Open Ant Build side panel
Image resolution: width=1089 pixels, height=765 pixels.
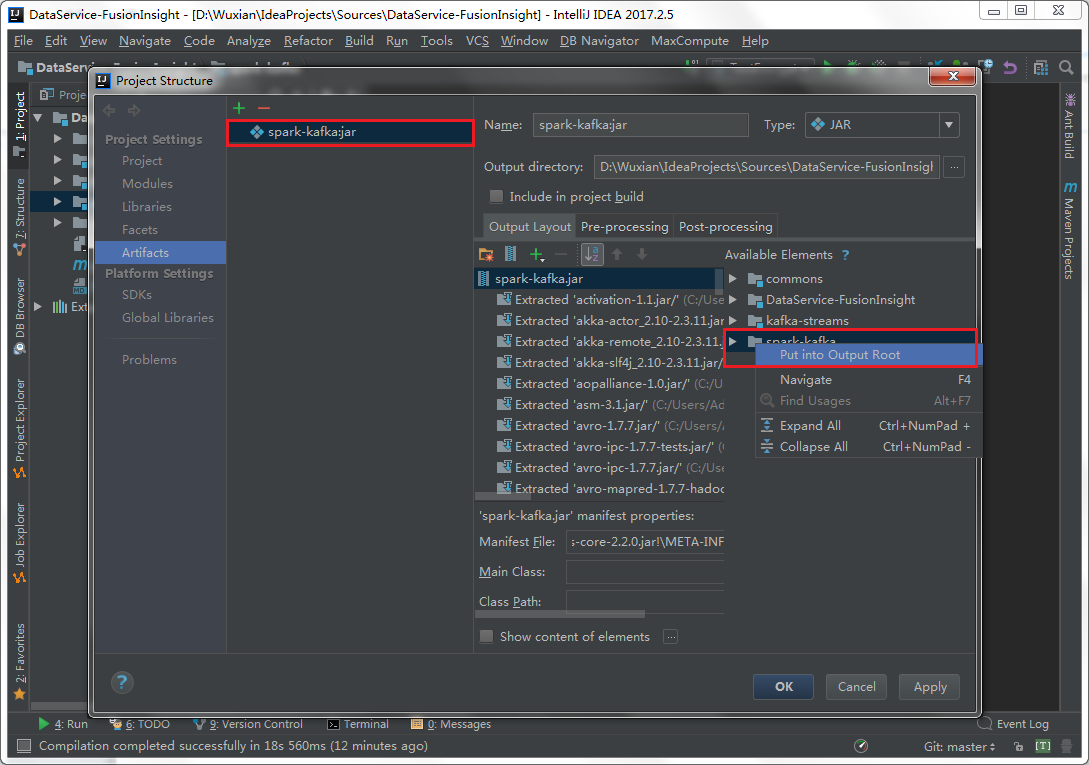1069,127
